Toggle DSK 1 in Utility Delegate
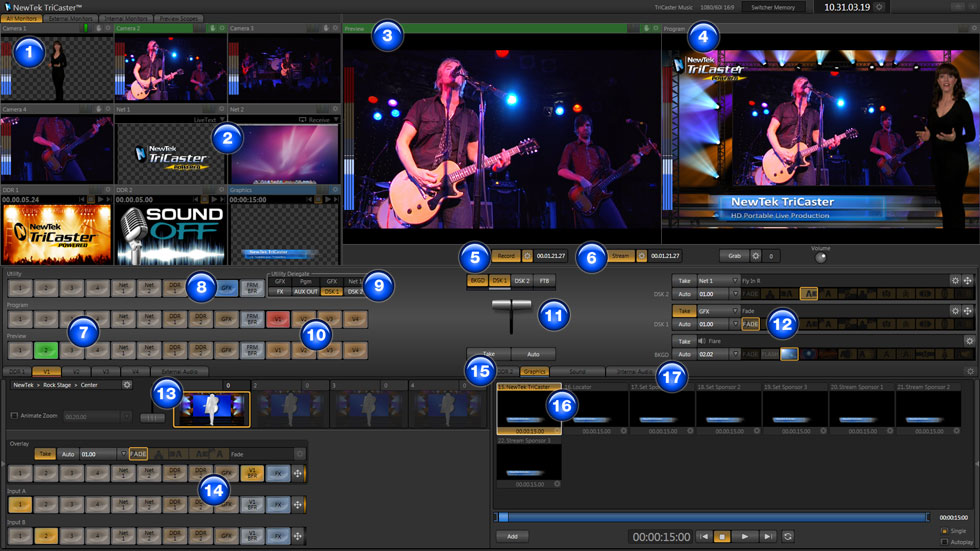980x551 pixels. (331, 292)
